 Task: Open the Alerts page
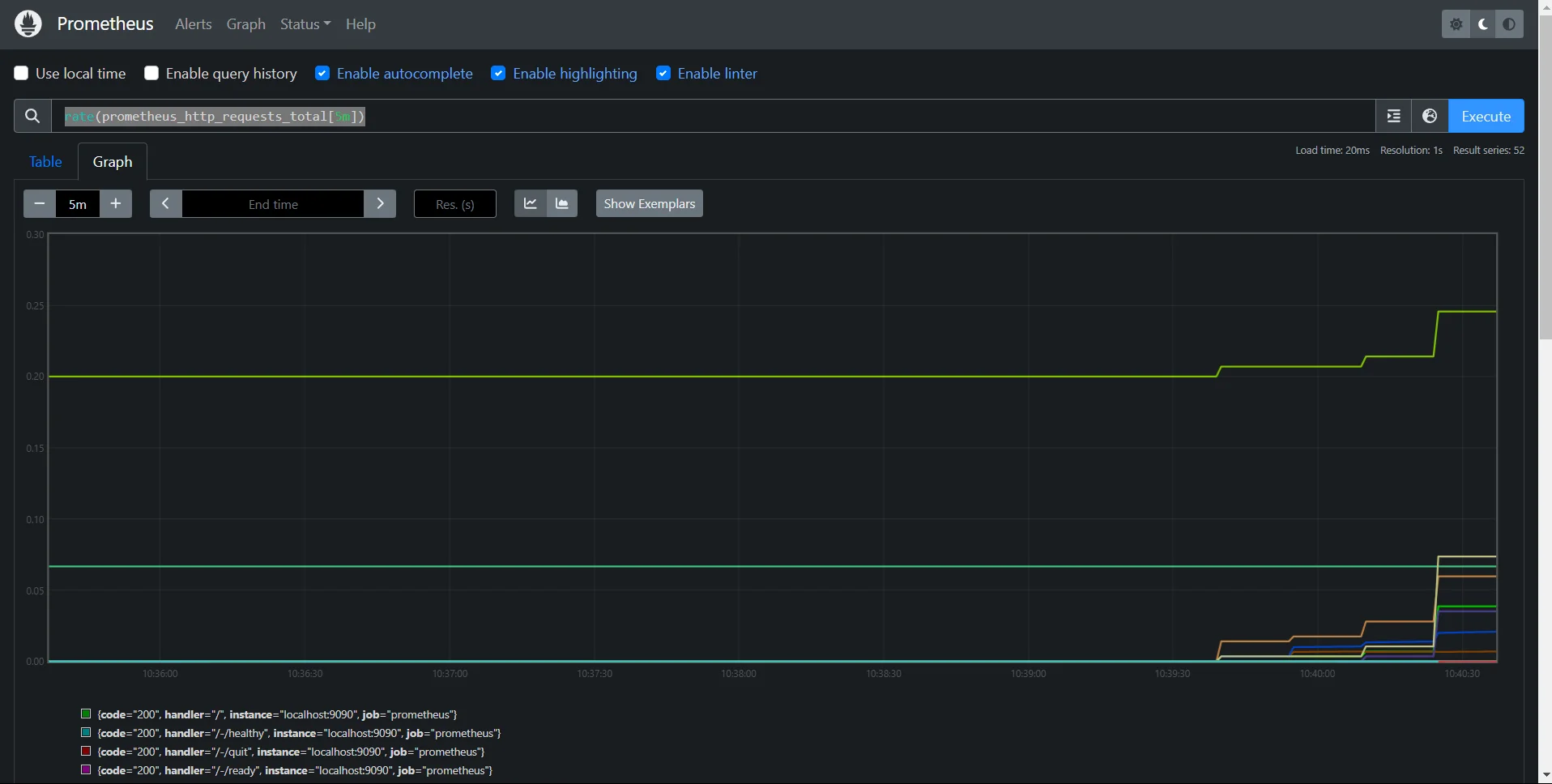pos(193,23)
